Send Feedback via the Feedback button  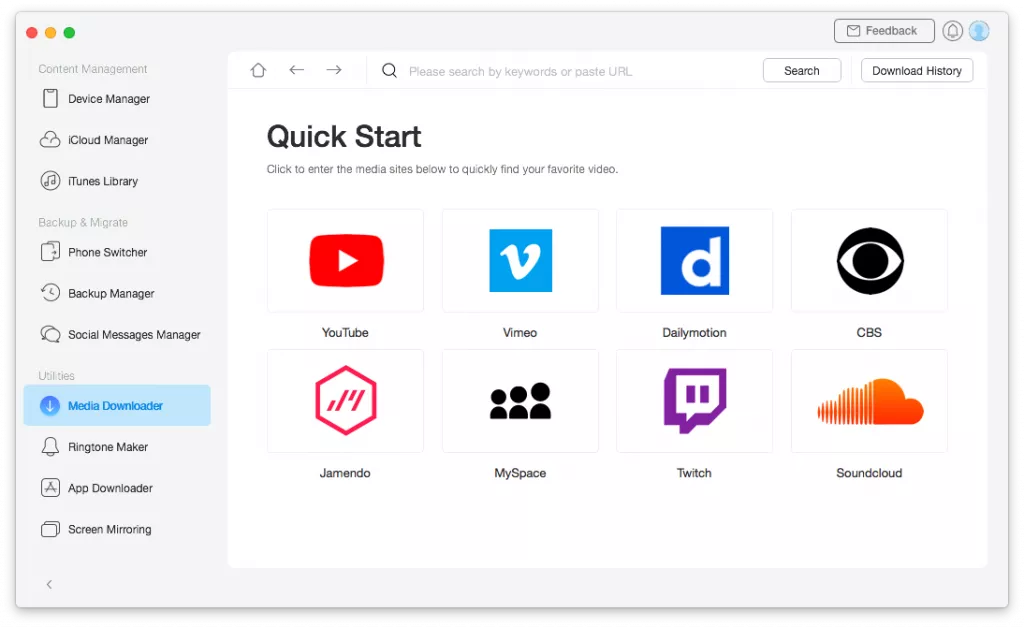click(884, 31)
